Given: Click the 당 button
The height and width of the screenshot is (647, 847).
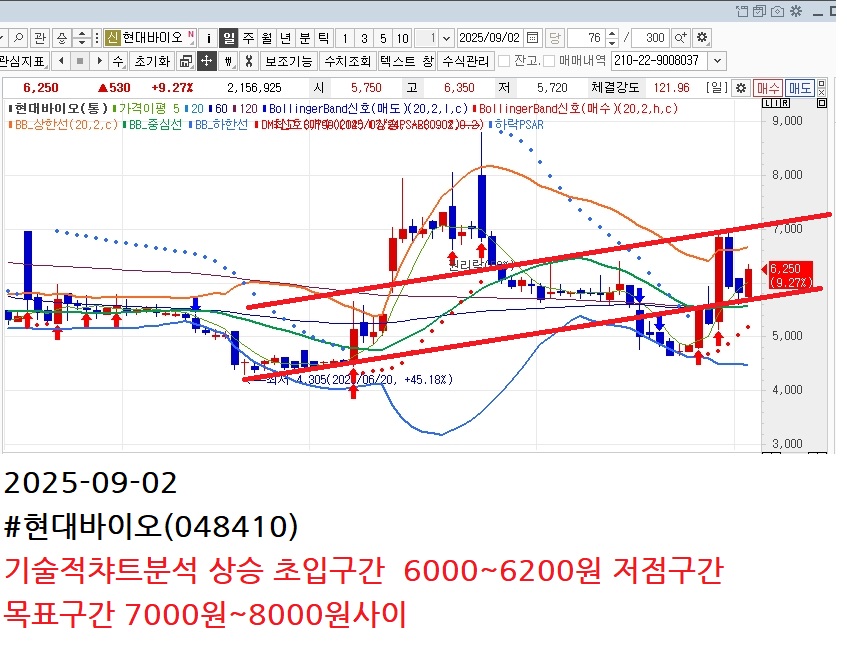Looking at the screenshot, I should tap(554, 38).
